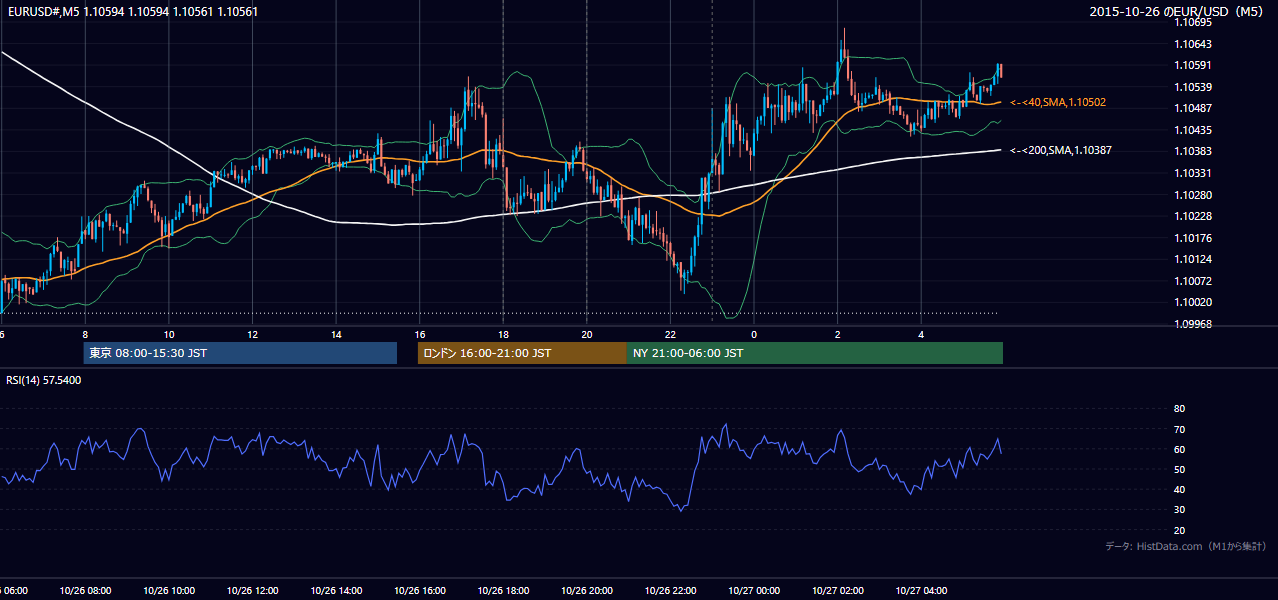Click RSI axis level 70
The image size is (1278, 600).
[1179, 429]
